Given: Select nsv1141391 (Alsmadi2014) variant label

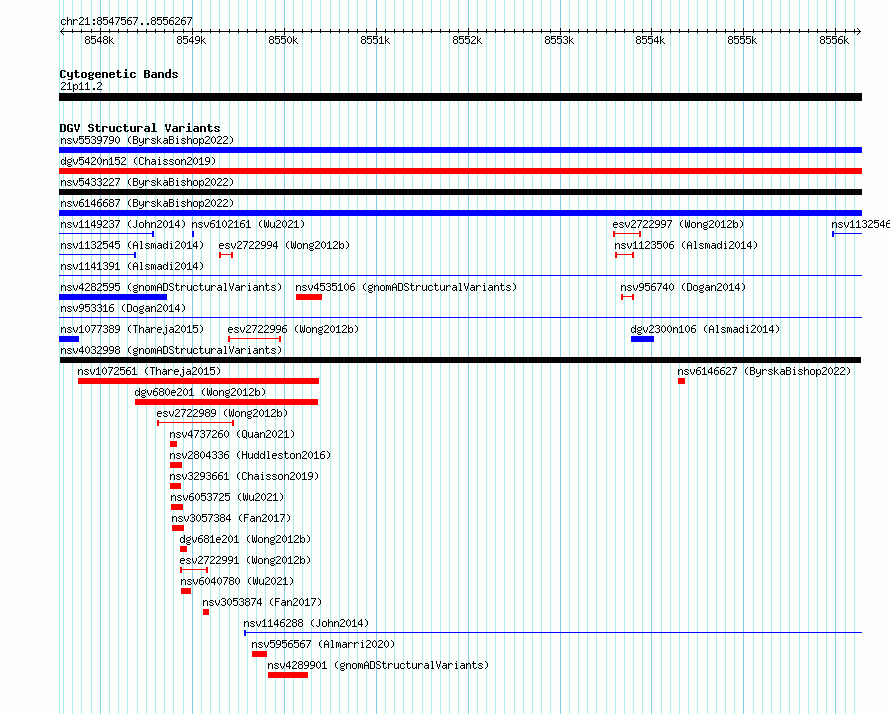Looking at the screenshot, I should tap(132, 266).
